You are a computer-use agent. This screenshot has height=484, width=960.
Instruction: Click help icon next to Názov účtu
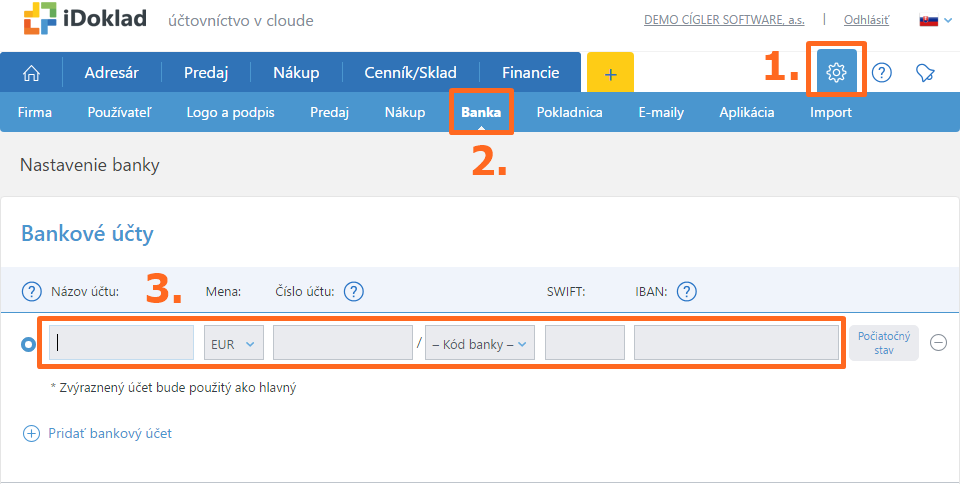pos(32,292)
